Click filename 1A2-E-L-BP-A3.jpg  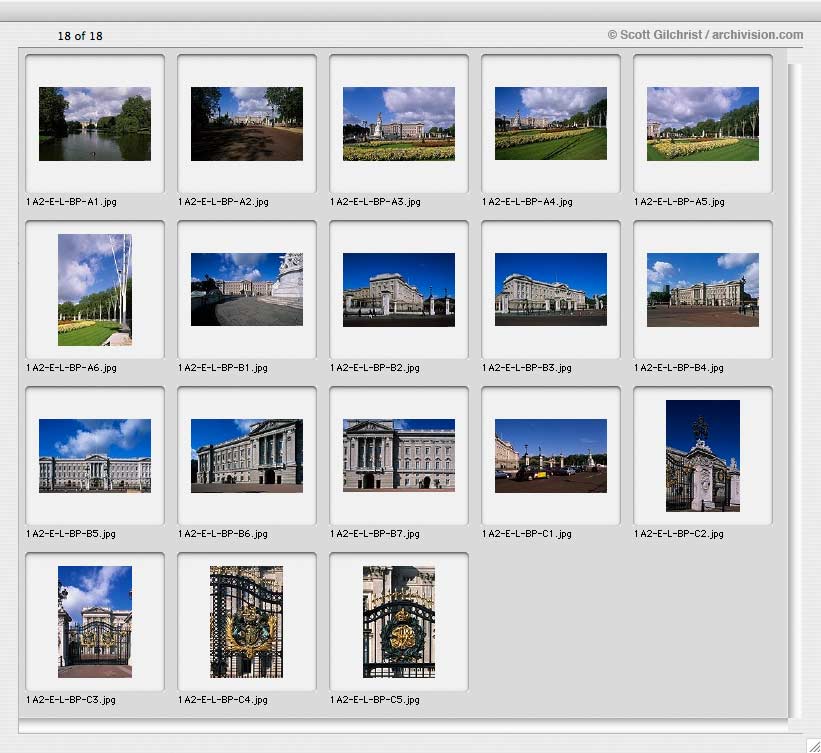[x=375, y=202]
